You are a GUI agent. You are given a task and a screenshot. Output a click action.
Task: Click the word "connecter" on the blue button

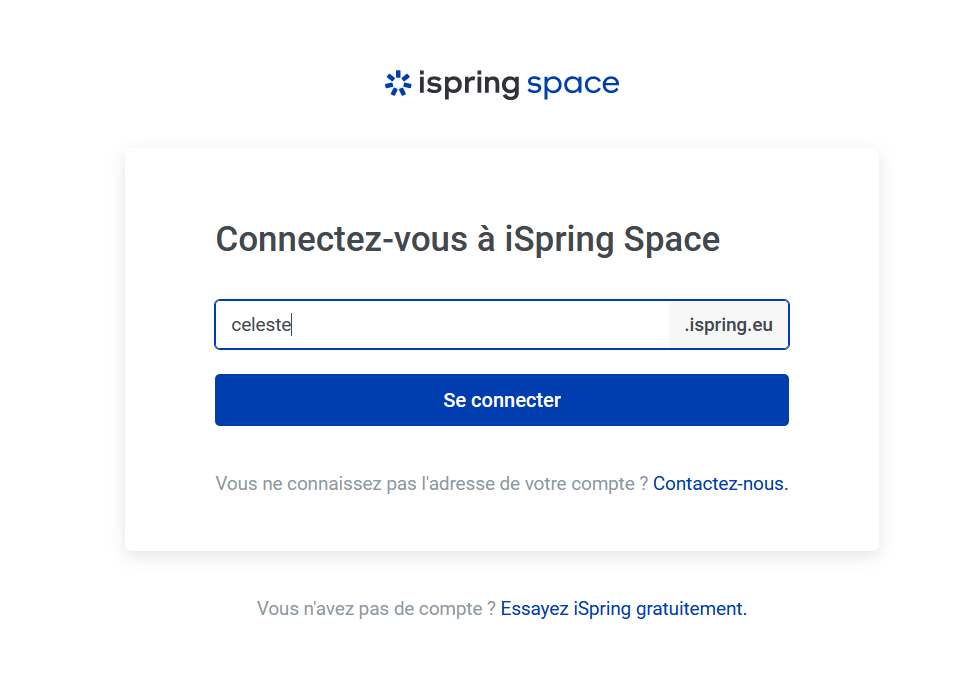pos(515,400)
